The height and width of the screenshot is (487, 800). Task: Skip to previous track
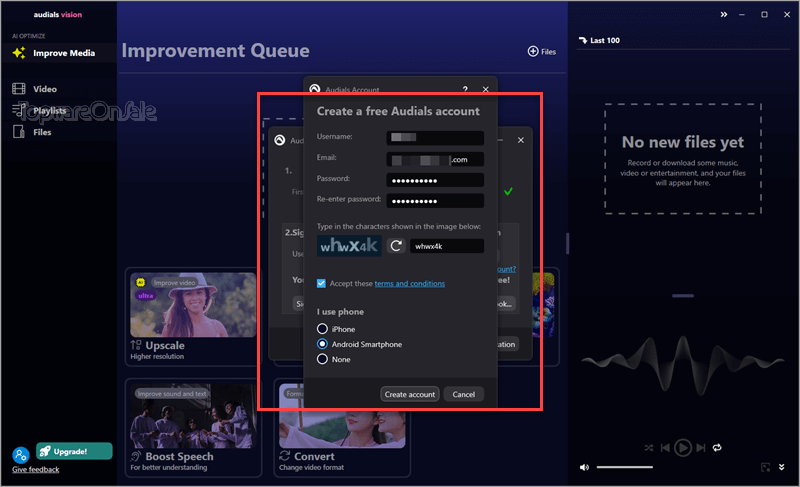pyautogui.click(x=665, y=448)
